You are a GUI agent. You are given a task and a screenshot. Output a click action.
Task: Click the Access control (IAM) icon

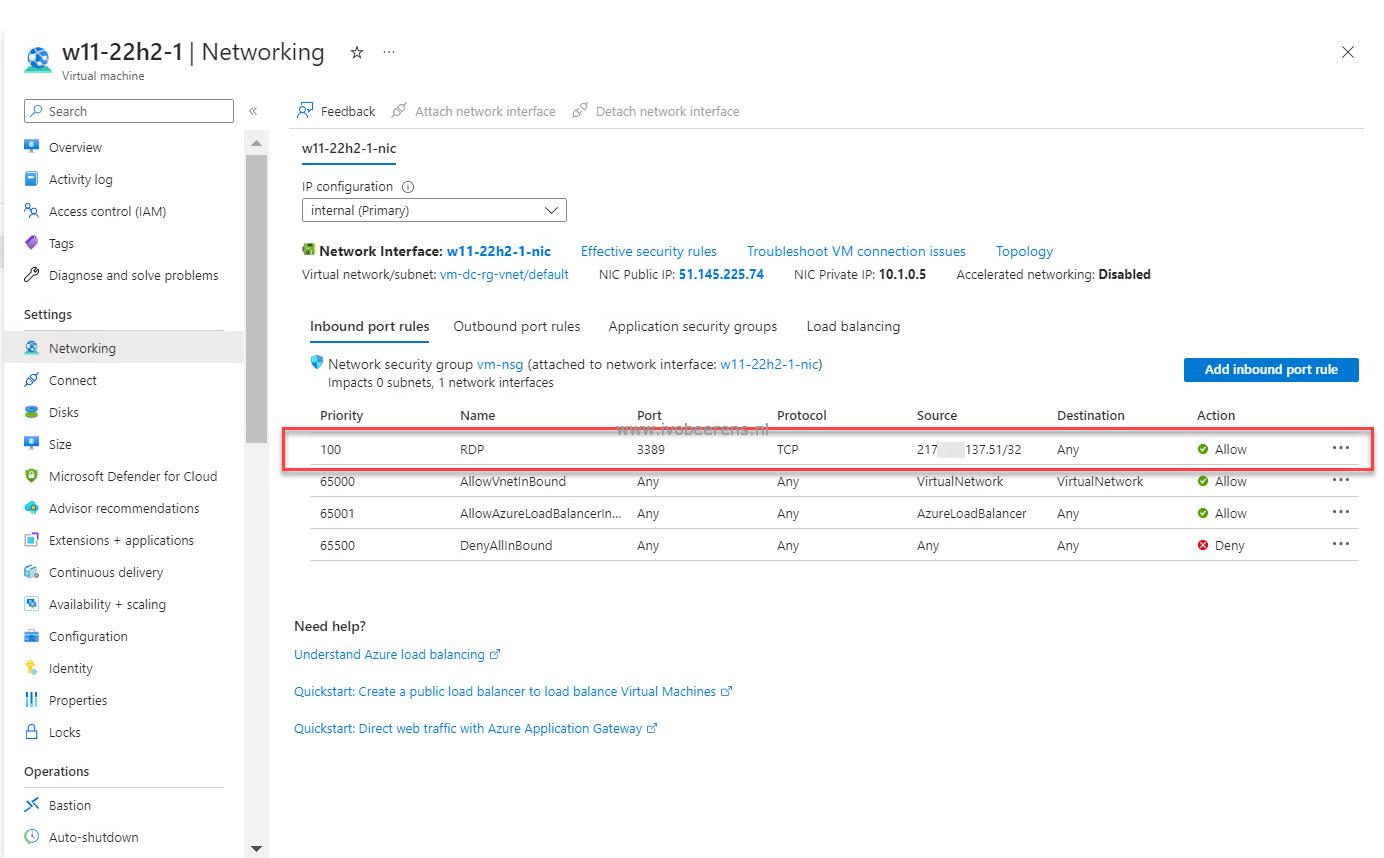32,211
